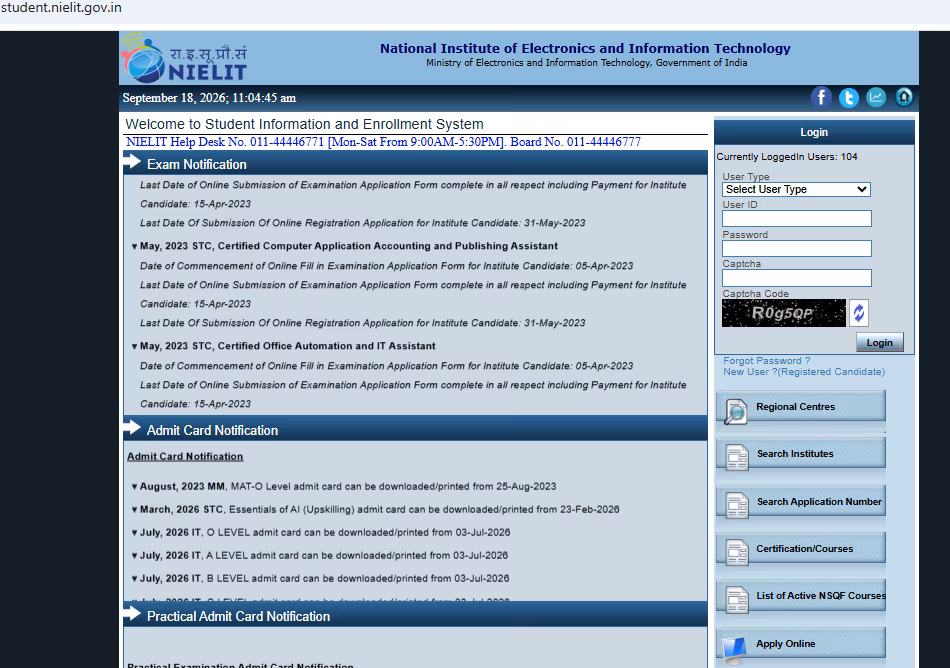This screenshot has height=668, width=950.
Task: Refresh the captcha code image
Action: click(859, 313)
